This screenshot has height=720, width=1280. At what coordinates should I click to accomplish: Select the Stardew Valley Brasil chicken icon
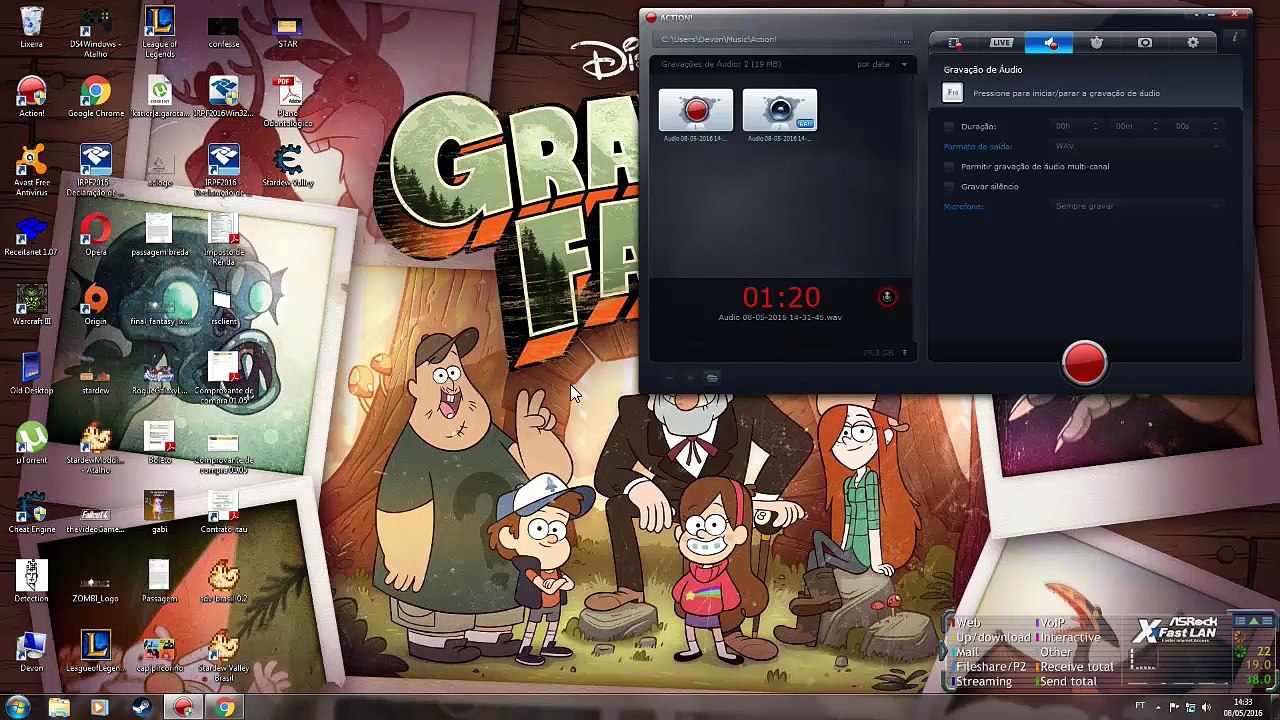point(223,655)
